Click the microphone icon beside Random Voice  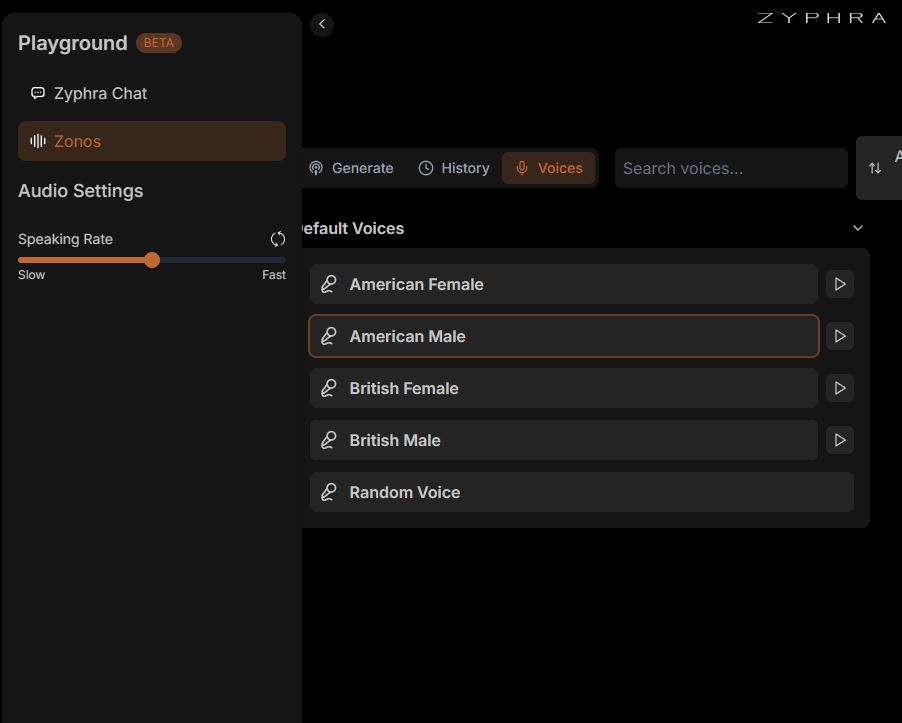[x=328, y=492]
